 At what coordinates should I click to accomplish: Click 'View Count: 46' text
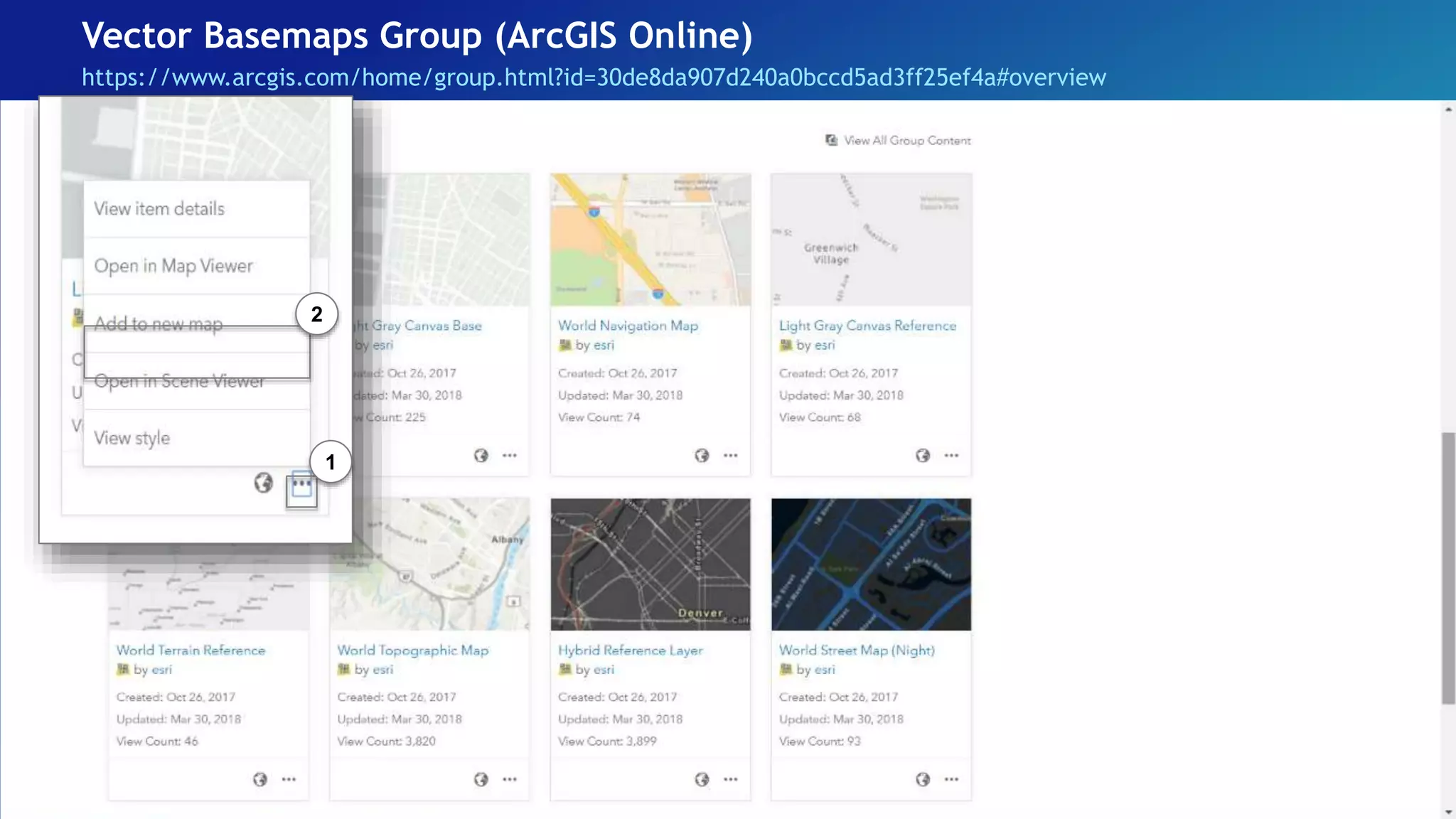click(157, 741)
